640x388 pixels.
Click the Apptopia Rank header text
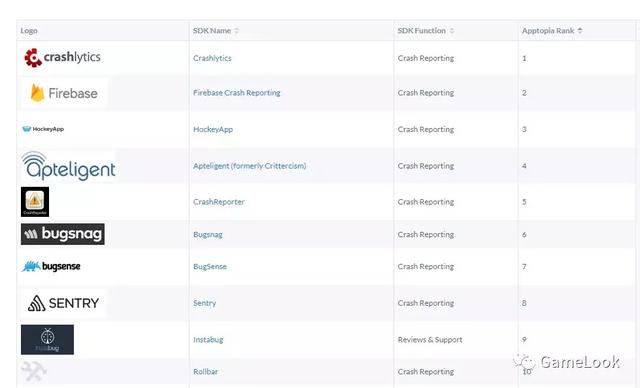pos(548,31)
